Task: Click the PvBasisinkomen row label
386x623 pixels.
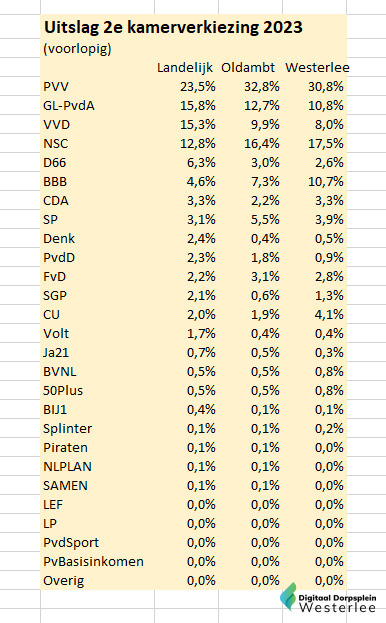Action: [x=93, y=561]
